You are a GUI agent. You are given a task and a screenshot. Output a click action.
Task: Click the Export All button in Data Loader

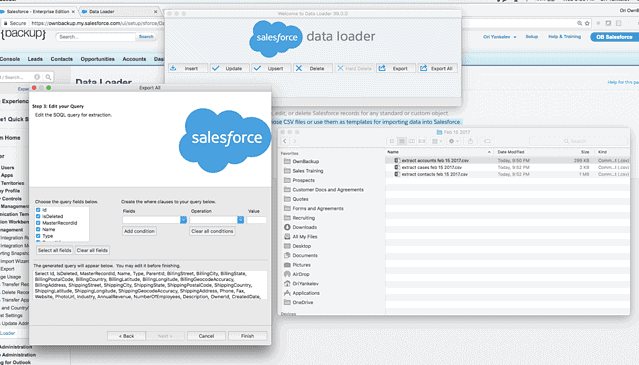tap(437, 68)
